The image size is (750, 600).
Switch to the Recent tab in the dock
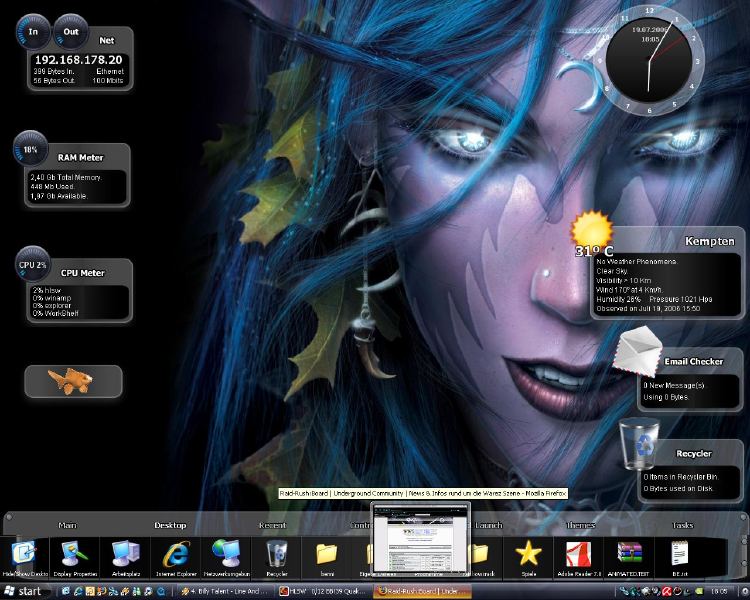(272, 525)
